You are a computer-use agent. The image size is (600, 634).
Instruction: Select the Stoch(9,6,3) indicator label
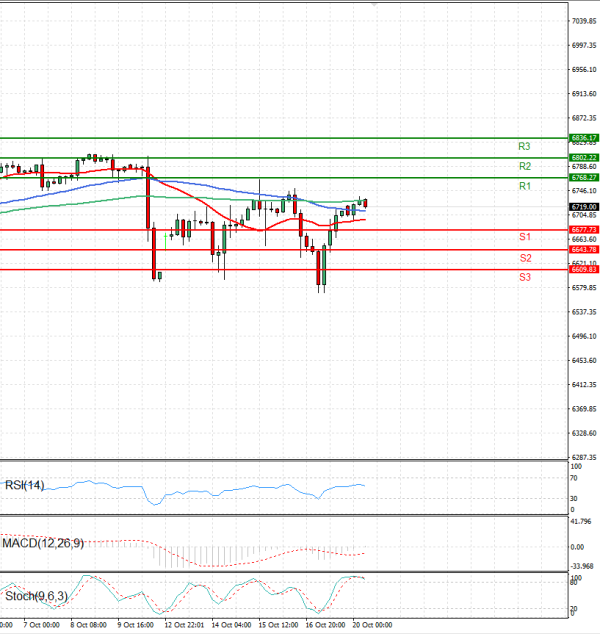click(x=38, y=597)
